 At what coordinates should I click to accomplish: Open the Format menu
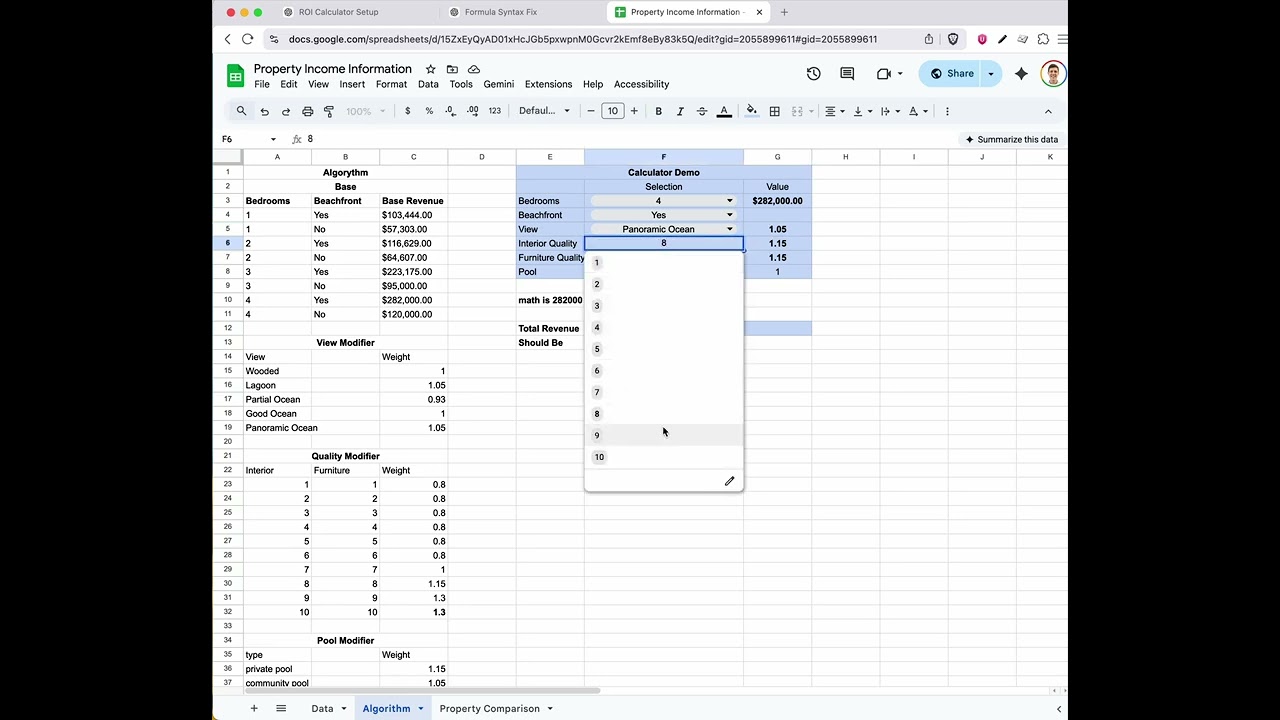tap(391, 84)
